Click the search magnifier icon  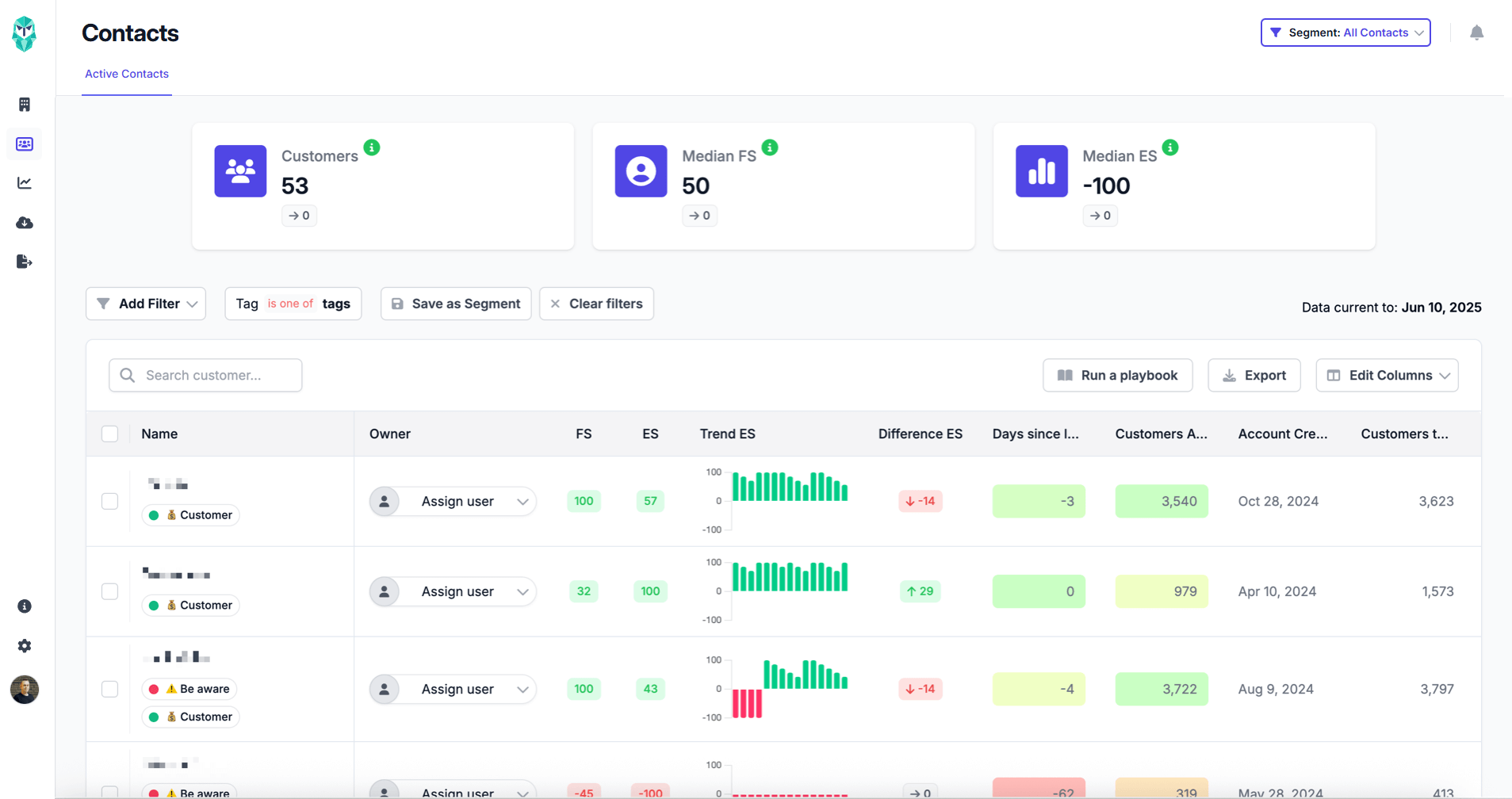click(127, 375)
